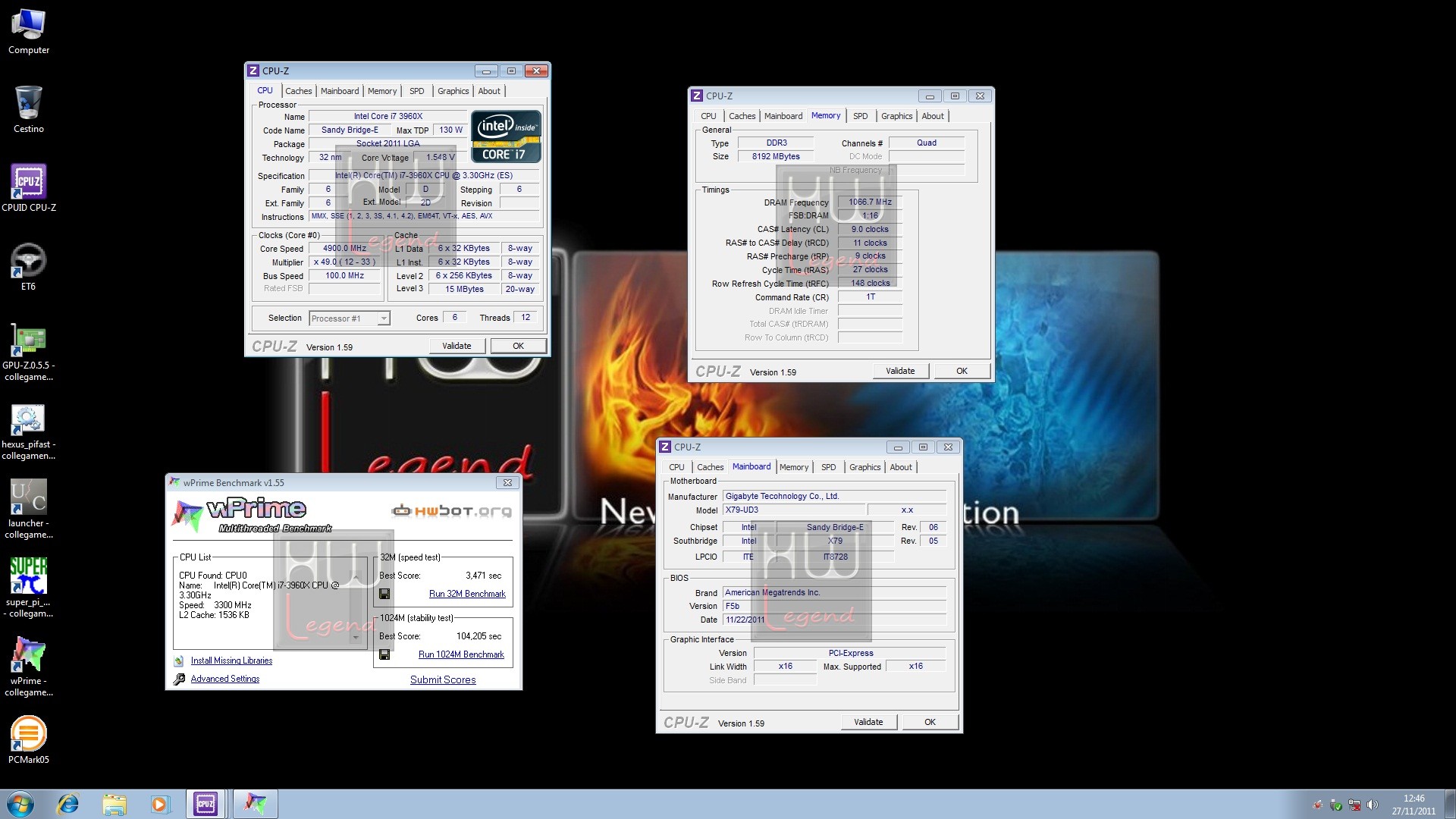The width and height of the screenshot is (1456, 819).
Task: Open Mainboard tab in CPU-Z CPU window
Action: click(x=340, y=91)
